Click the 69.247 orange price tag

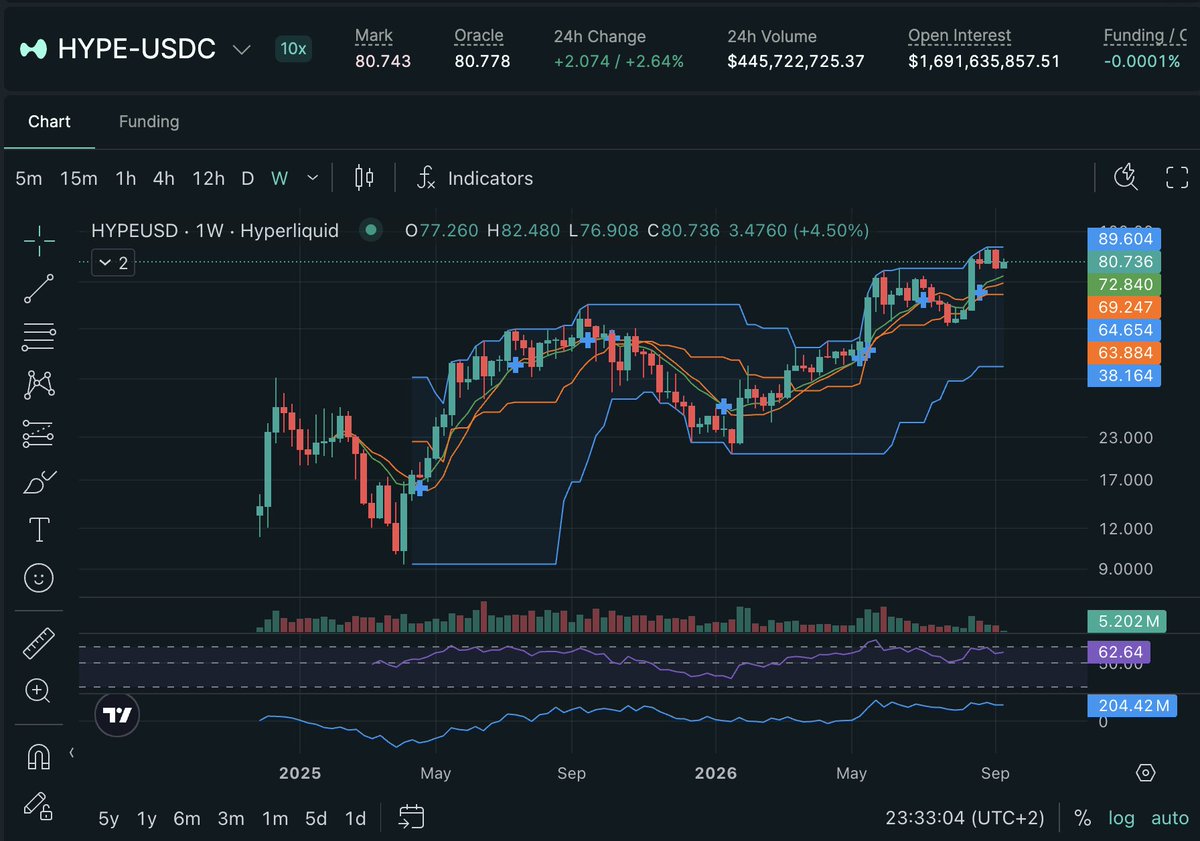tap(1124, 307)
